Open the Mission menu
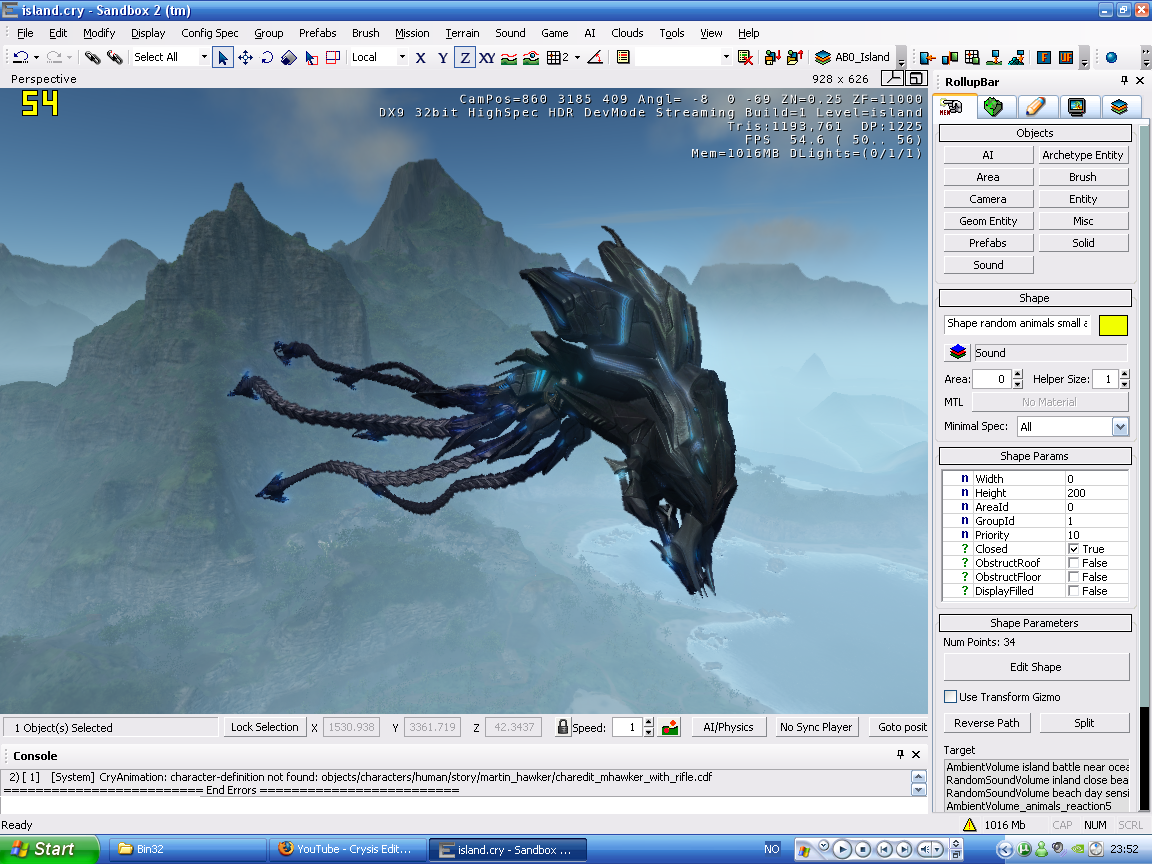This screenshot has width=1152, height=864. pyautogui.click(x=411, y=33)
